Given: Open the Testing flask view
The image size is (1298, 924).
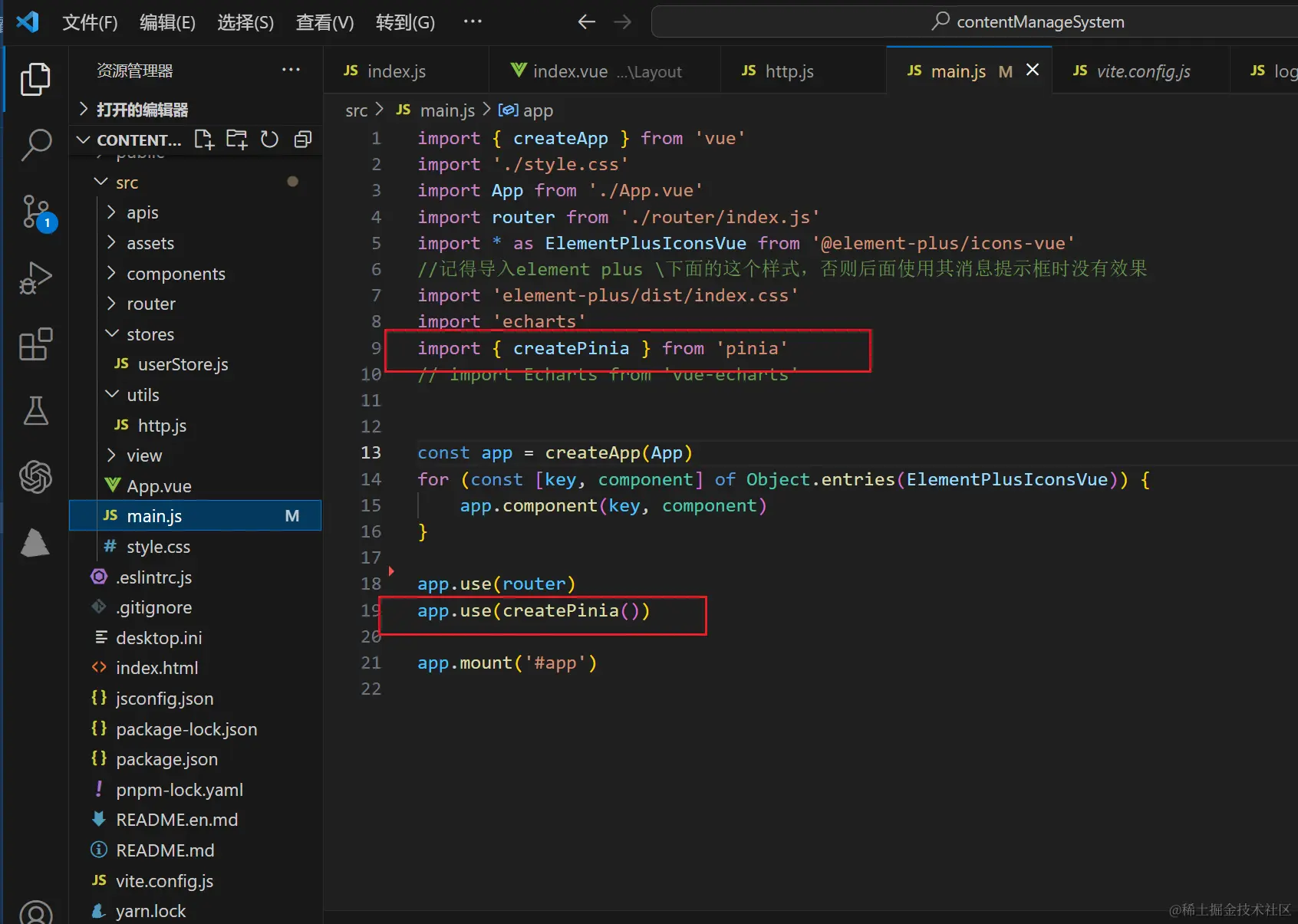Looking at the screenshot, I should [x=35, y=410].
